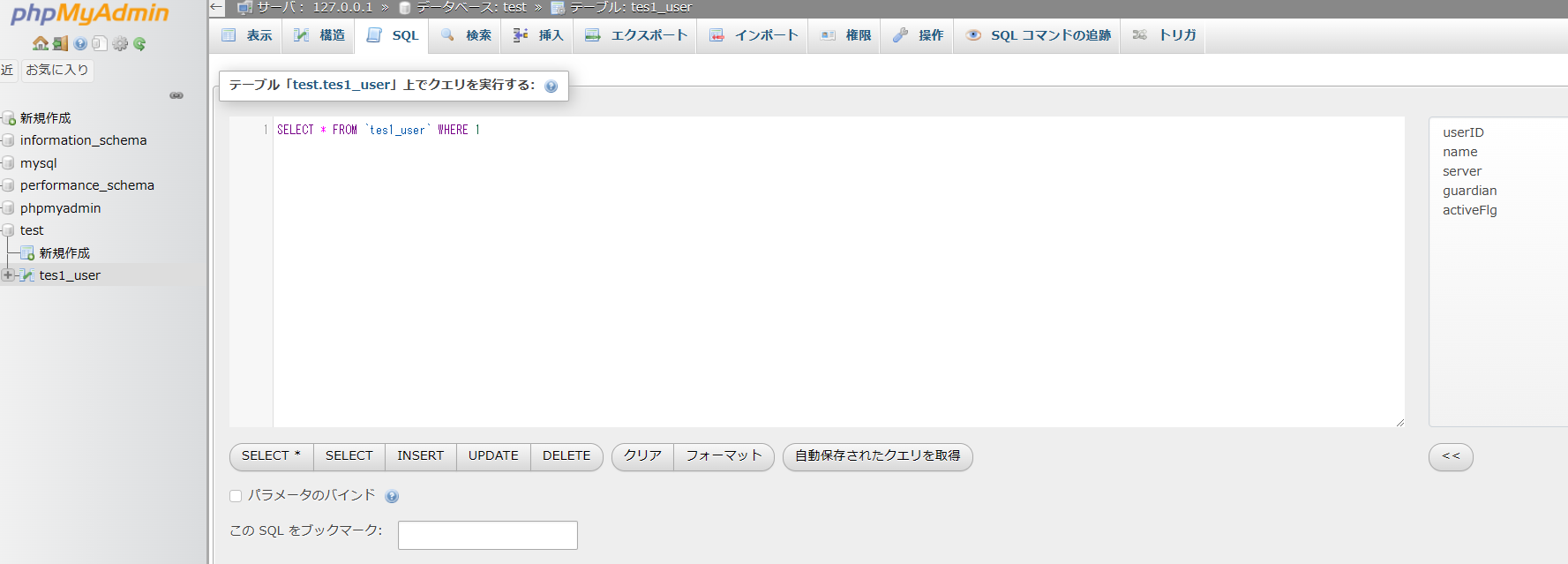Image resolution: width=1568 pixels, height=564 pixels.
Task: Select userID in the column list
Action: pyautogui.click(x=1463, y=132)
